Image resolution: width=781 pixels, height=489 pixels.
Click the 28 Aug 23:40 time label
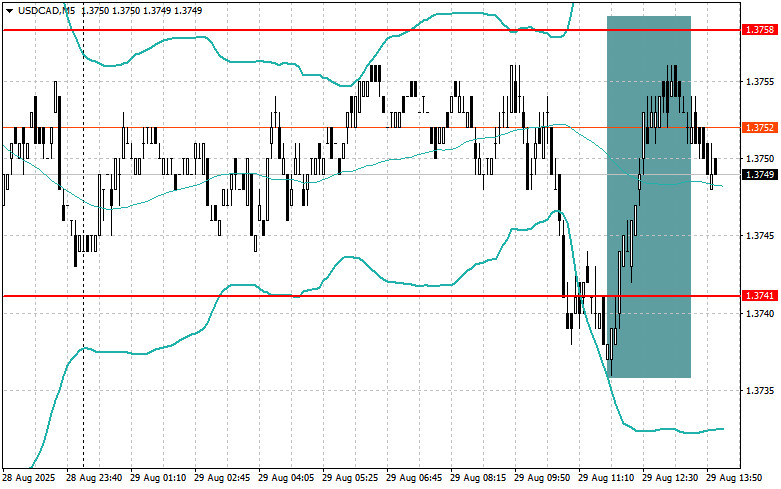94,478
